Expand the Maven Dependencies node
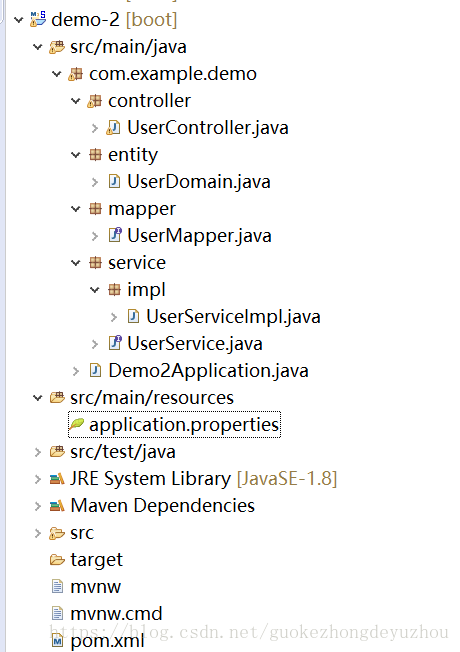The height and width of the screenshot is (652, 460). pyautogui.click(x=38, y=506)
